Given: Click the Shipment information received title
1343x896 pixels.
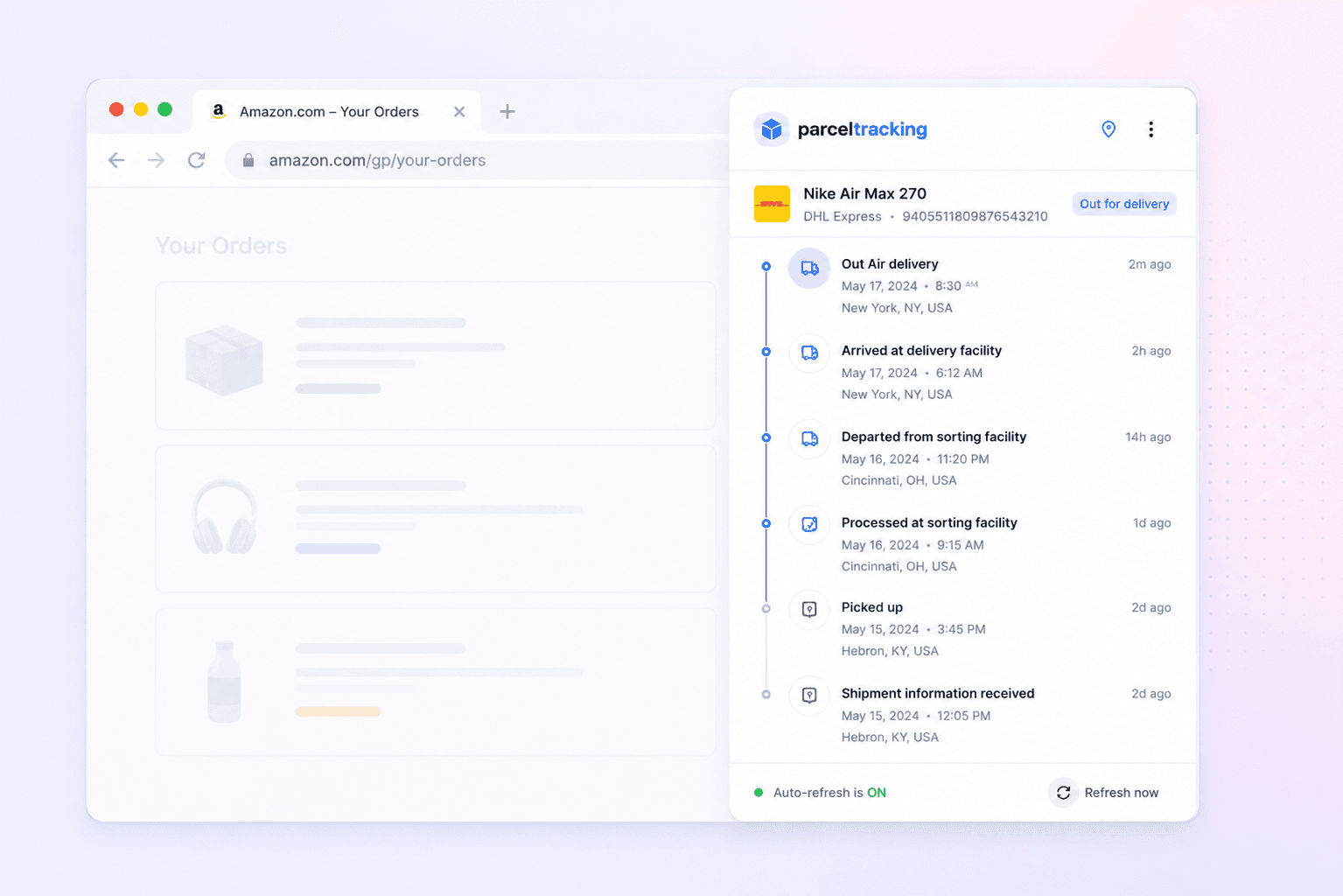Looking at the screenshot, I should pos(938,693).
